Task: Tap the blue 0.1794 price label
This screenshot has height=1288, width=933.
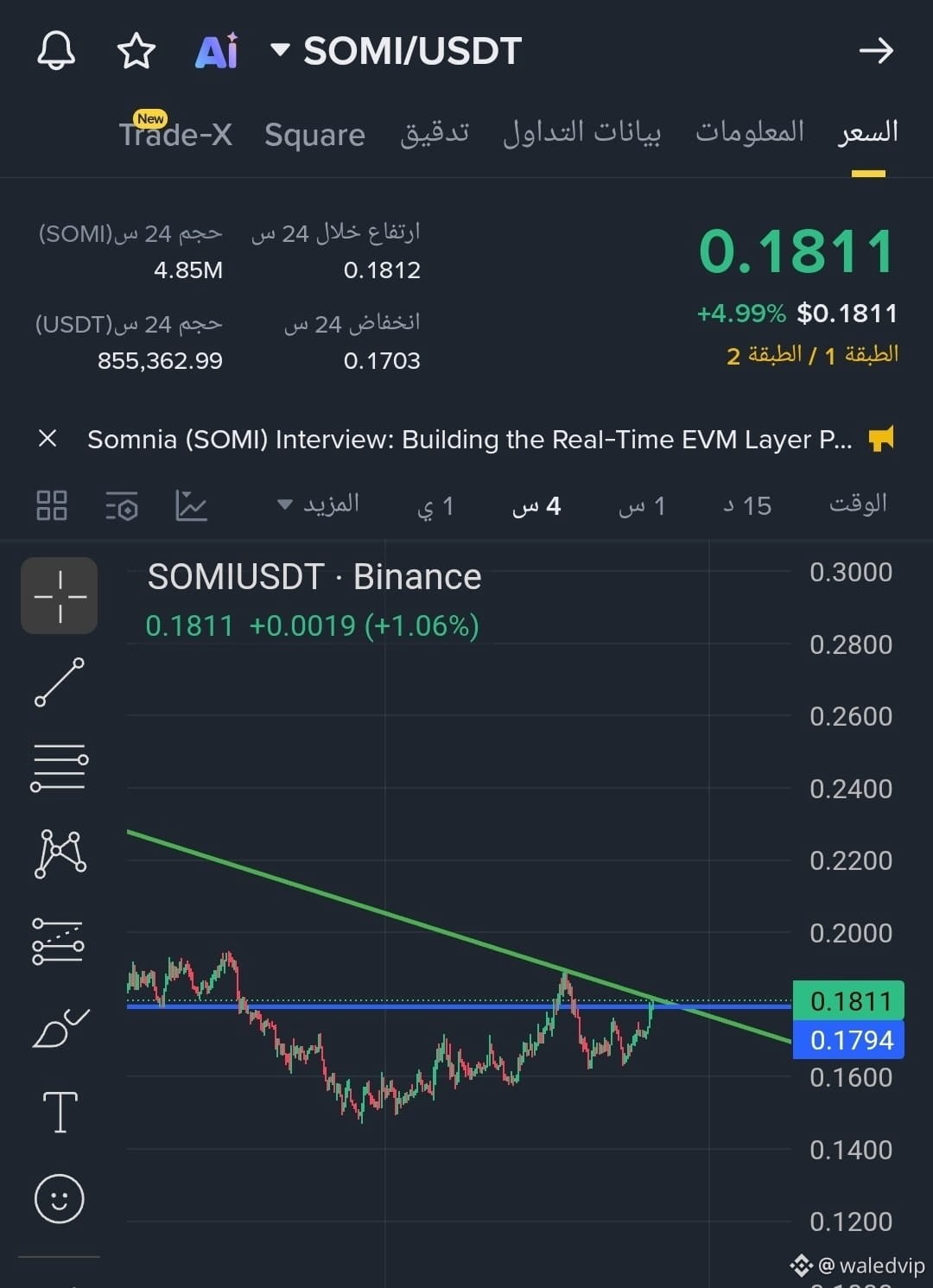Action: coord(848,1040)
